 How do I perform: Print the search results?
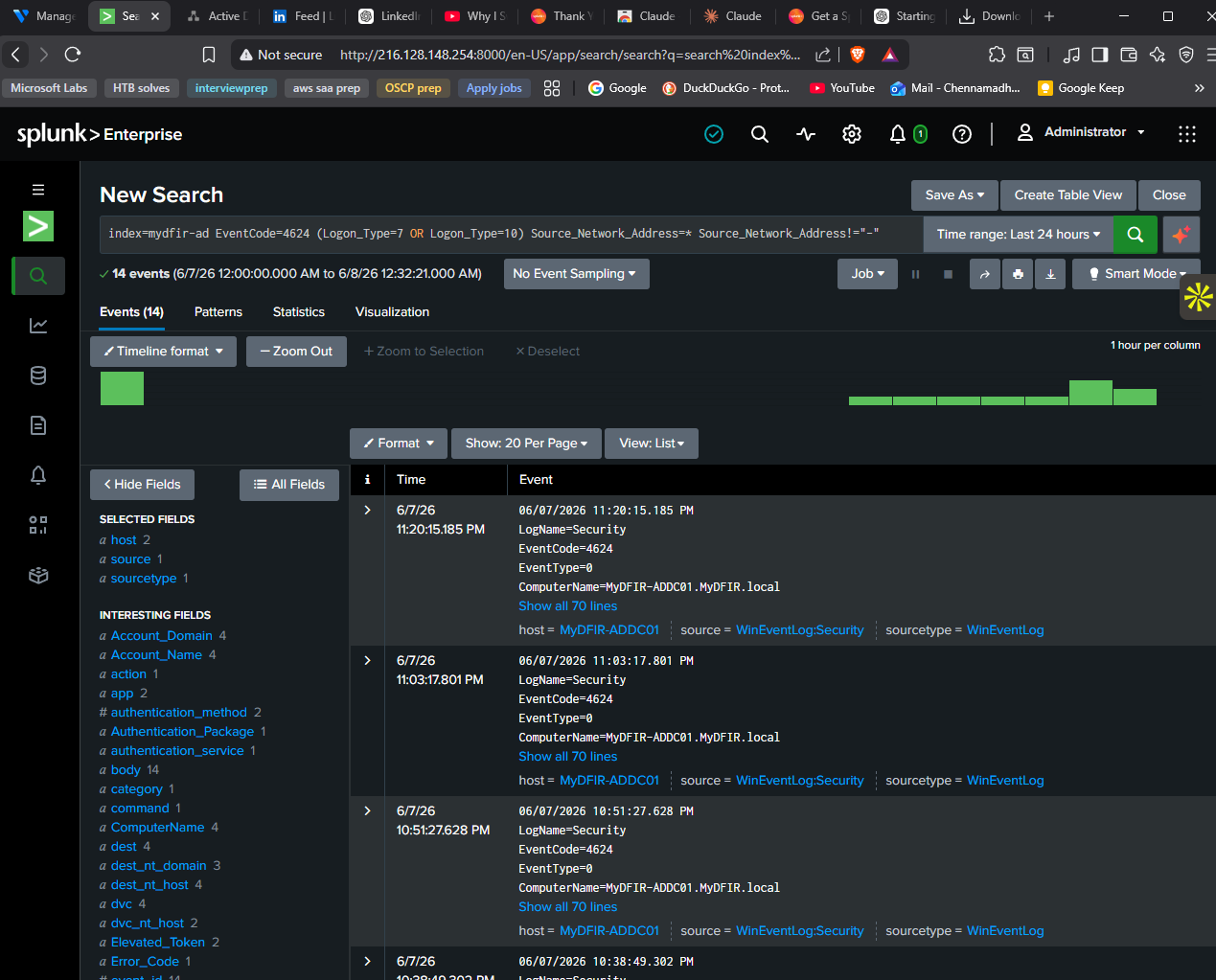1018,274
